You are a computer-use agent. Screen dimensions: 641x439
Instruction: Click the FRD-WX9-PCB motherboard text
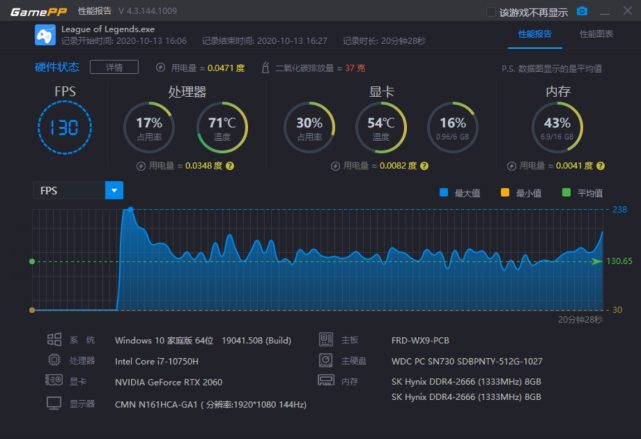point(420,340)
